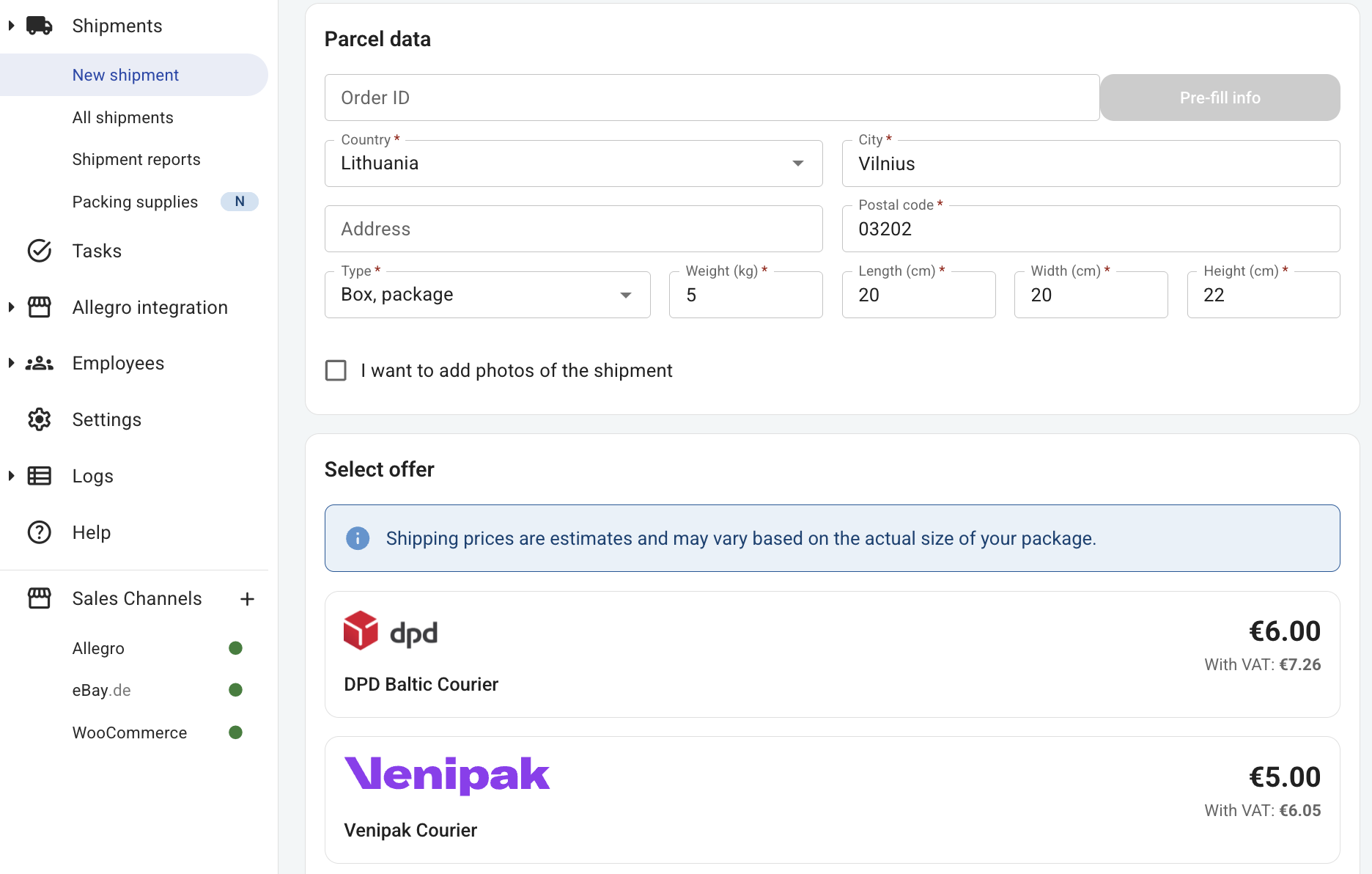Click the Shipments truck icon
The height and width of the screenshot is (874, 1372).
tap(40, 26)
